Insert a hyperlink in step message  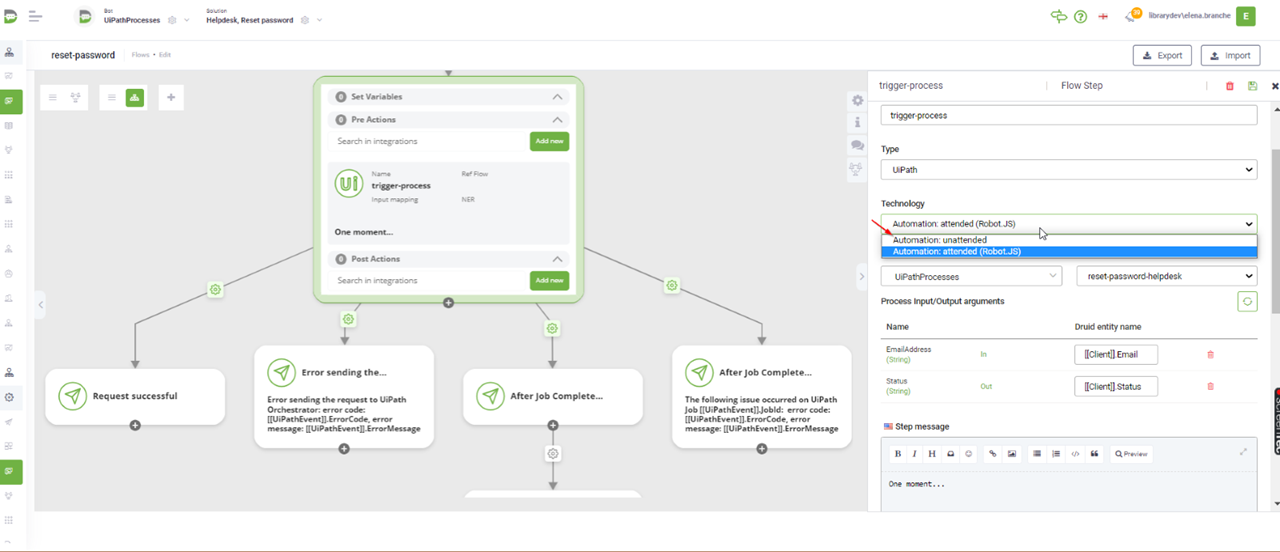pos(993,454)
